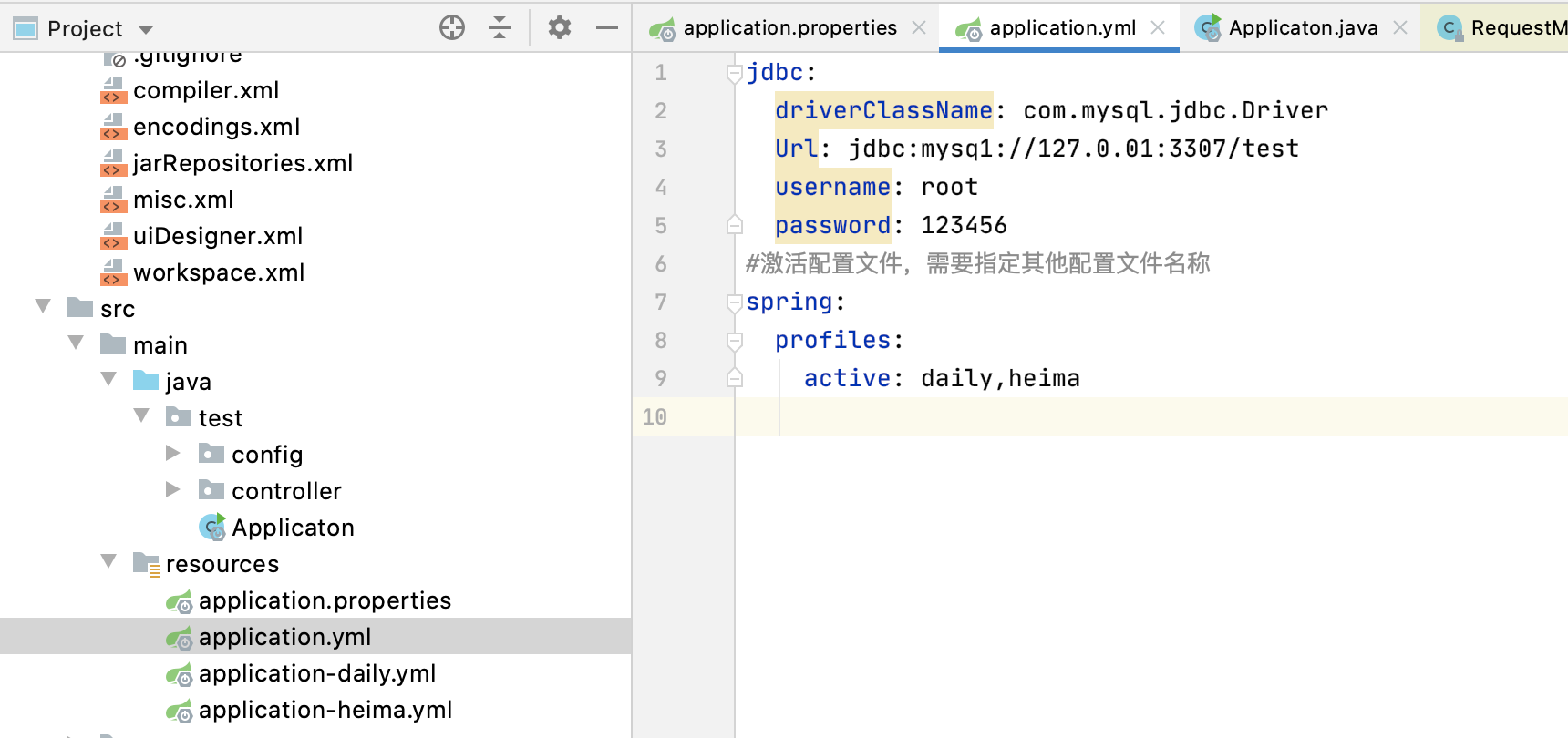
Task: Open application-daily.yml in the project tree
Action: click(x=316, y=673)
